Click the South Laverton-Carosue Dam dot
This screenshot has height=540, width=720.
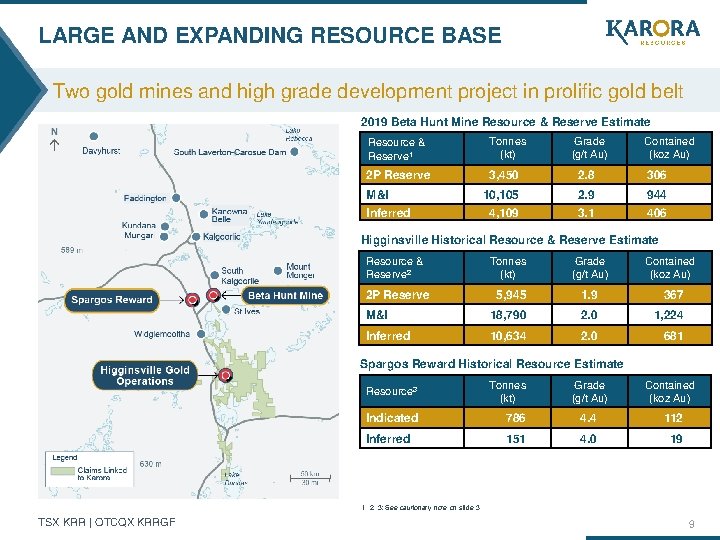[x=294, y=152]
